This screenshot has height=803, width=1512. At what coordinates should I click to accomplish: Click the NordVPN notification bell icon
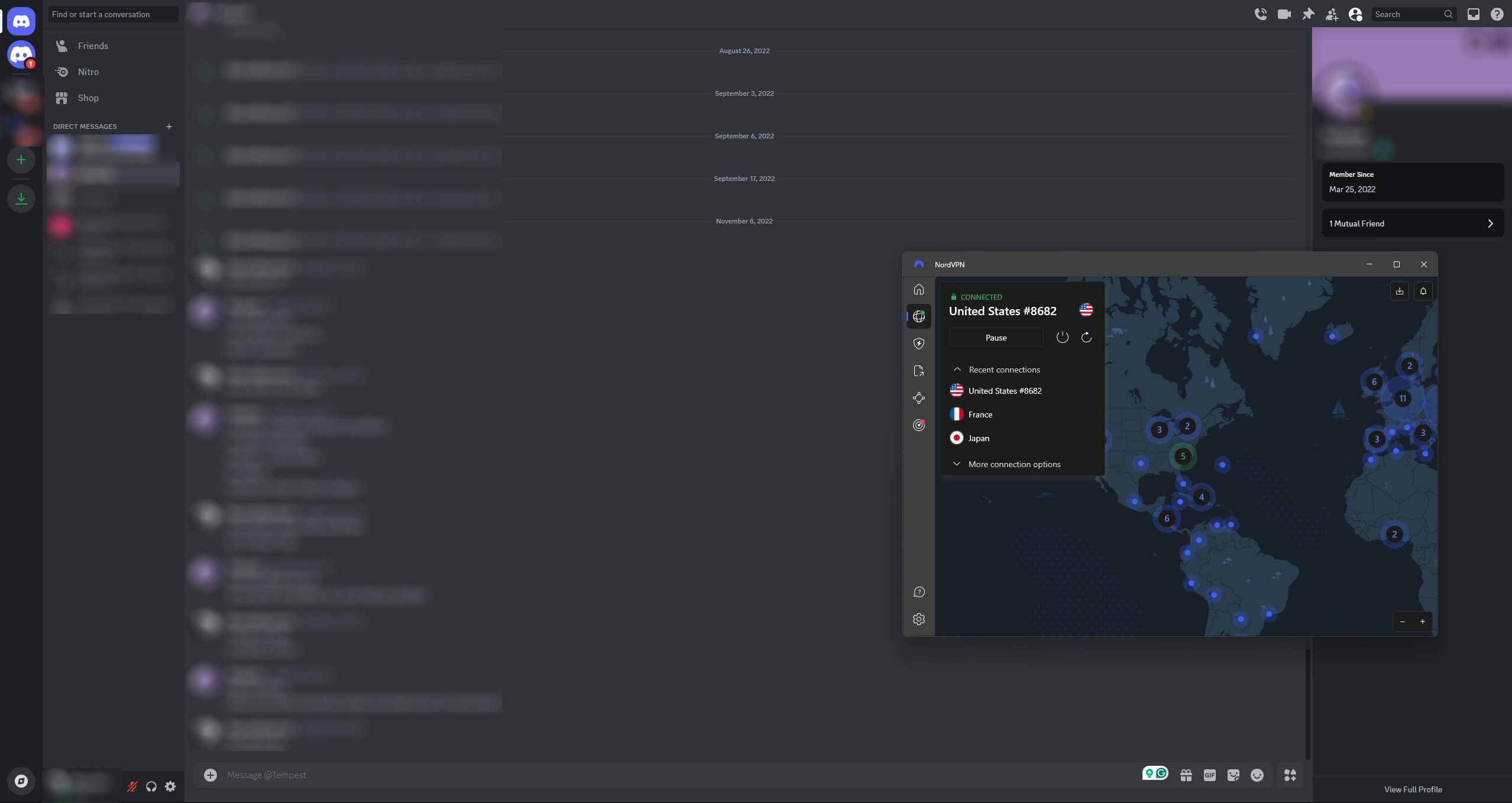coord(1423,291)
